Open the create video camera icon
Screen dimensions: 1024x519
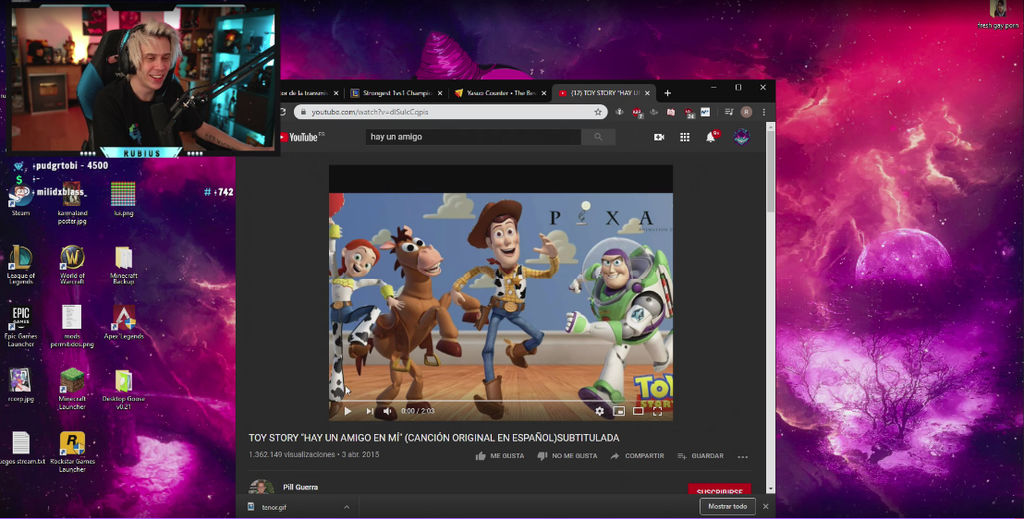[659, 137]
